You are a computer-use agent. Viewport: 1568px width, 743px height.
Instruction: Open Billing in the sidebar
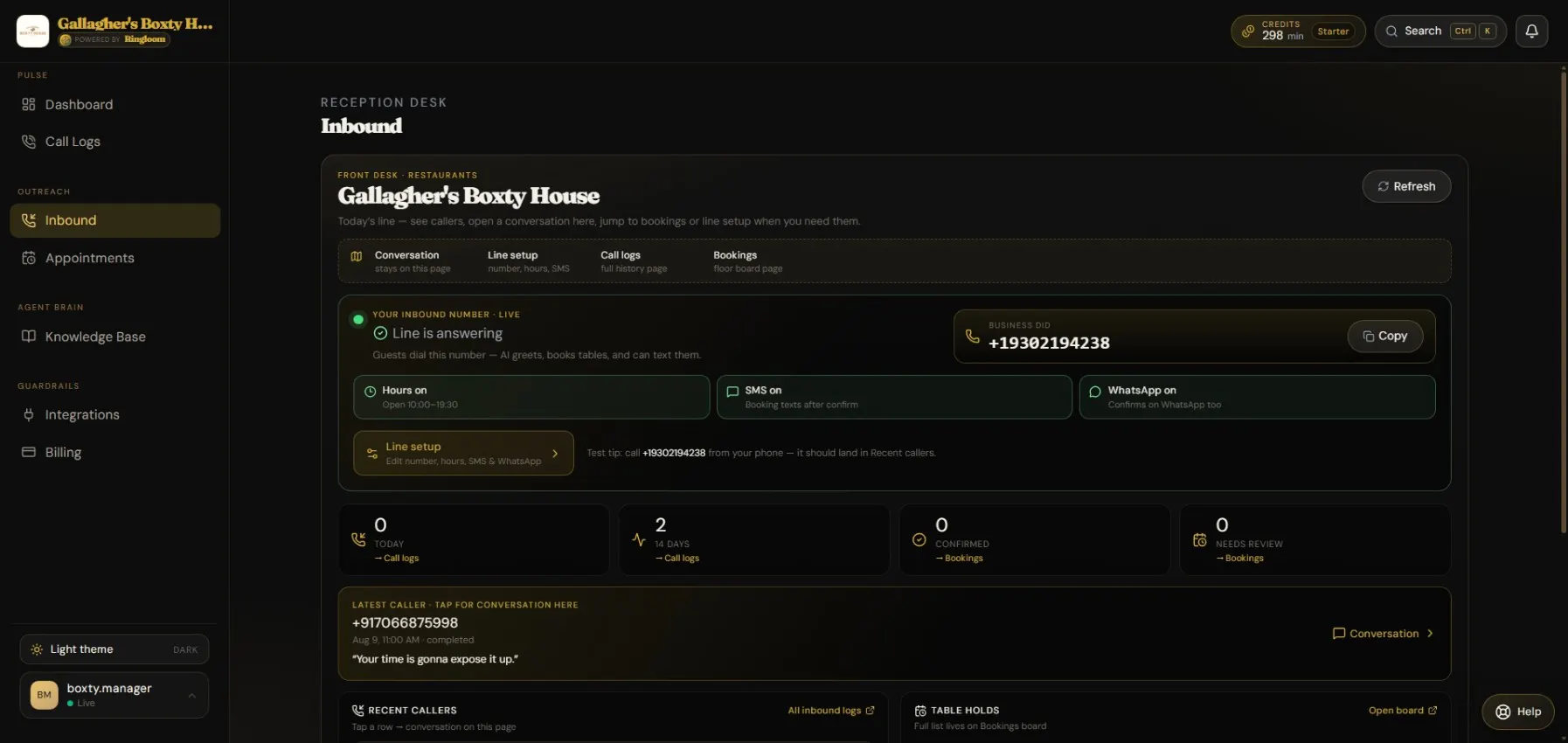click(114, 452)
